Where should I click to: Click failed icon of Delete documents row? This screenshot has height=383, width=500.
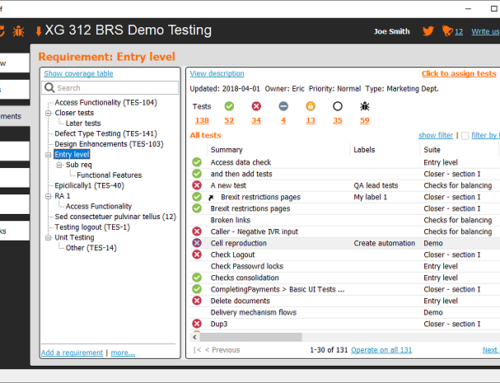click(197, 300)
